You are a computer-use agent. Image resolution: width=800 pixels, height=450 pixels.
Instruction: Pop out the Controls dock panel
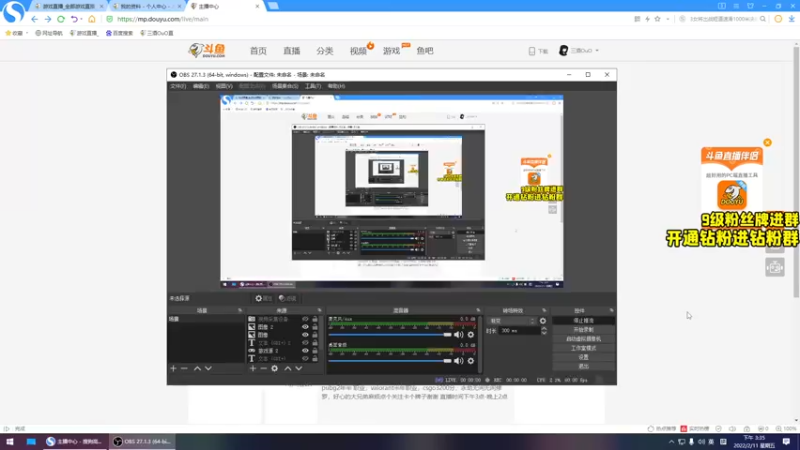pyautogui.click(x=611, y=310)
